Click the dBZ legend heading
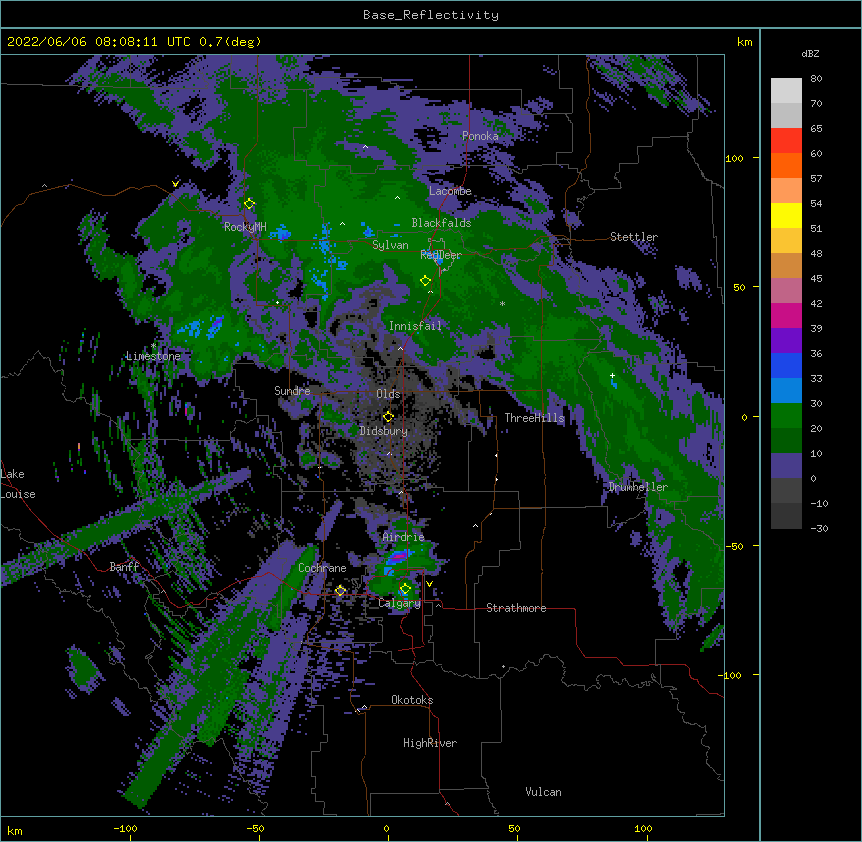Viewport: 862px width, 842px height. click(x=810, y=54)
